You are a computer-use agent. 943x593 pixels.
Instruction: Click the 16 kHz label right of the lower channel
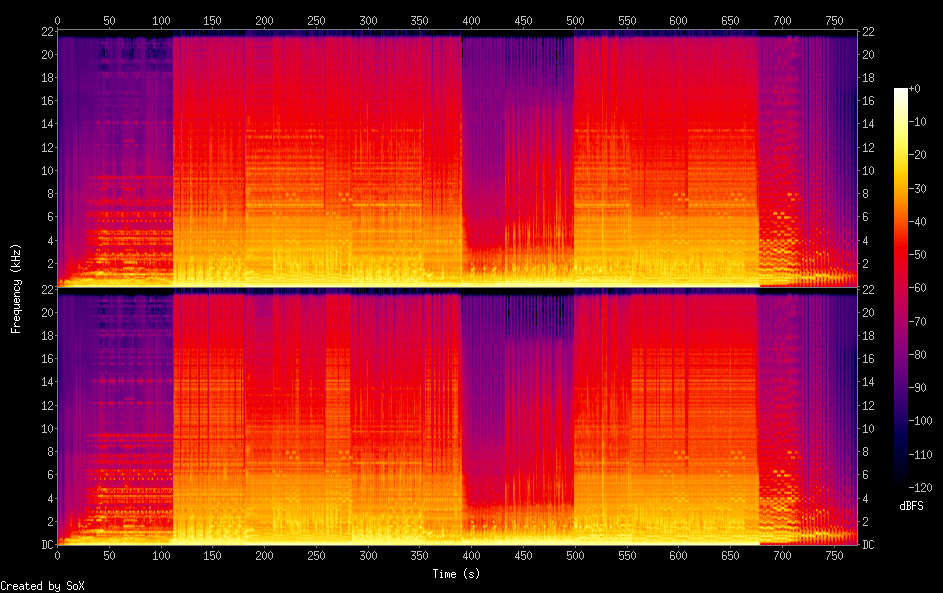pos(869,359)
